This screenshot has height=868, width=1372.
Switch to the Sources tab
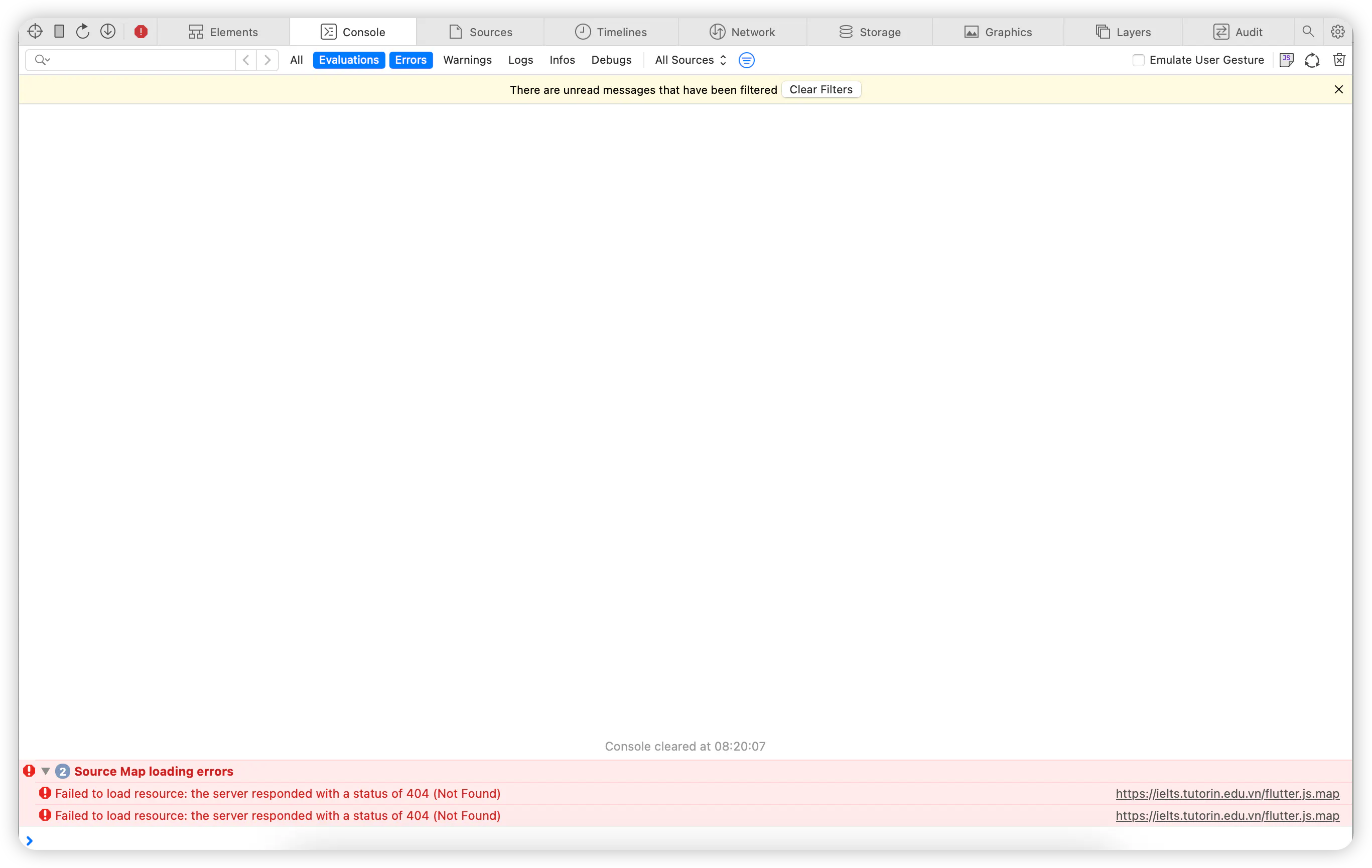(x=480, y=32)
